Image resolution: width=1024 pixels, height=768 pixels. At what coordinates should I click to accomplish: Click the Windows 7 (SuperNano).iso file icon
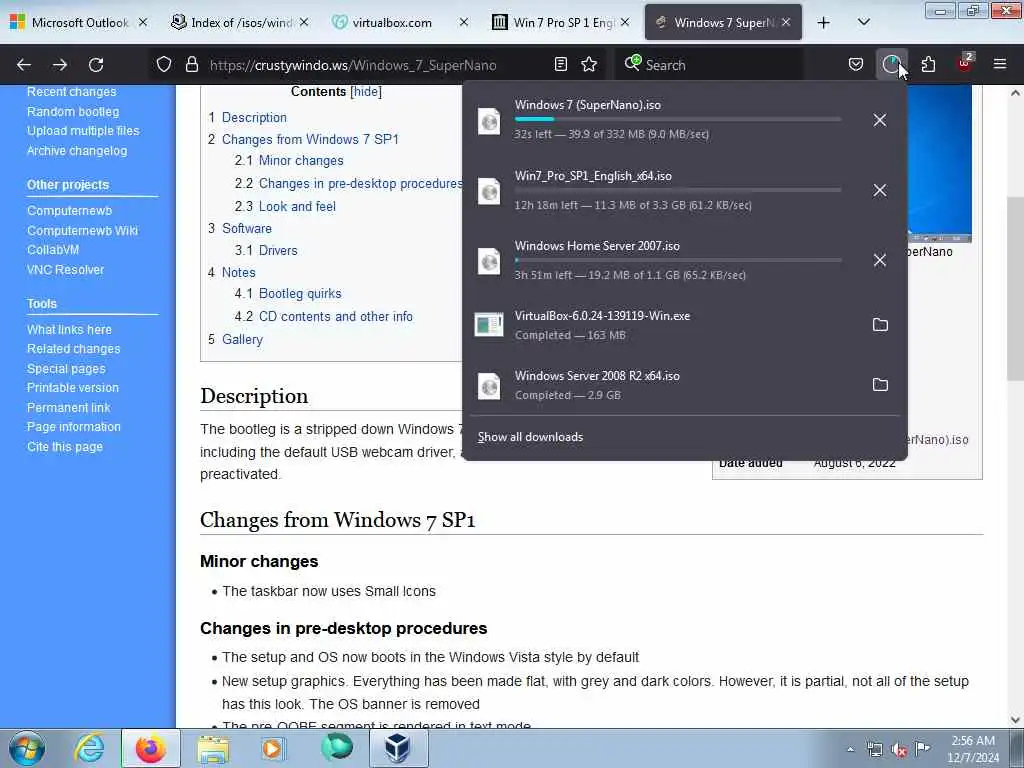[489, 121]
